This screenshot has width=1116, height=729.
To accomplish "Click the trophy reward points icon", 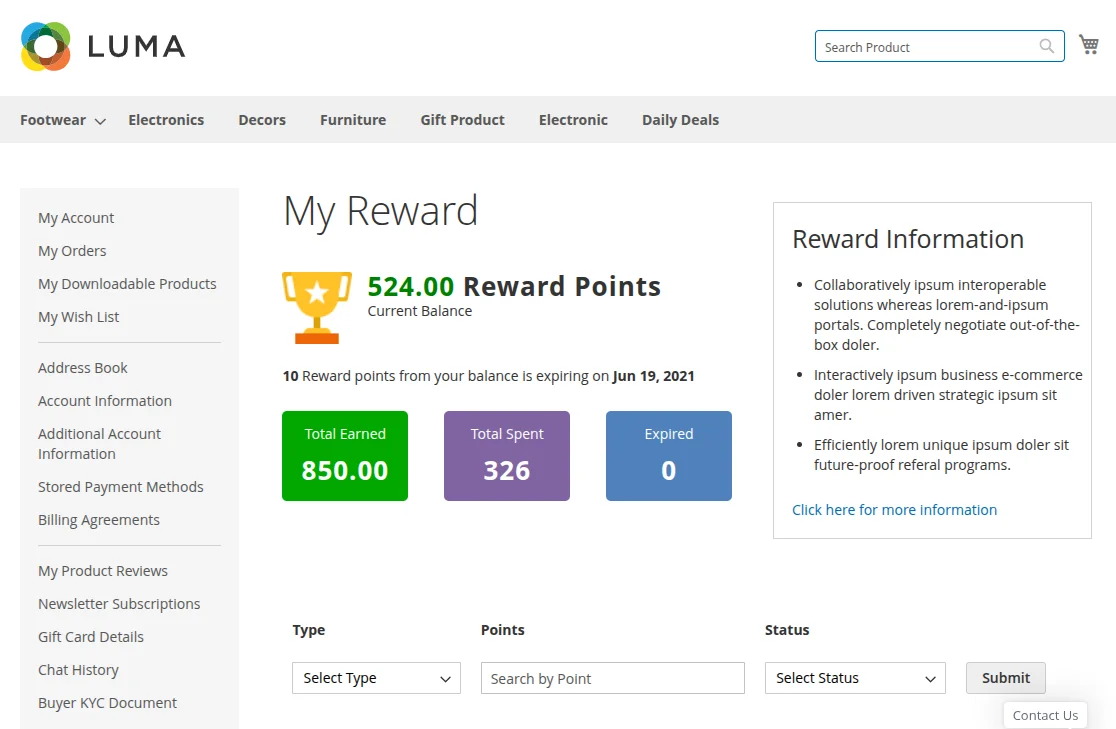I will coord(316,307).
